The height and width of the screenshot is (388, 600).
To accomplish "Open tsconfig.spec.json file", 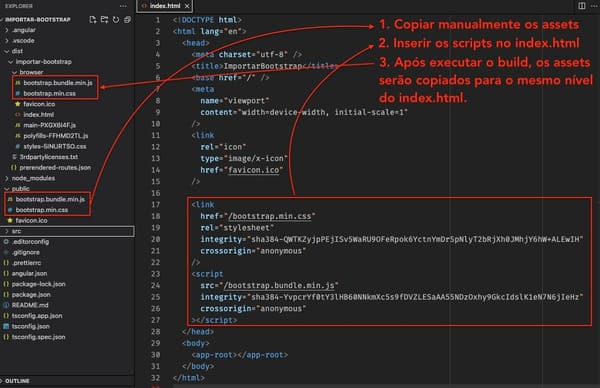I will click(x=38, y=337).
